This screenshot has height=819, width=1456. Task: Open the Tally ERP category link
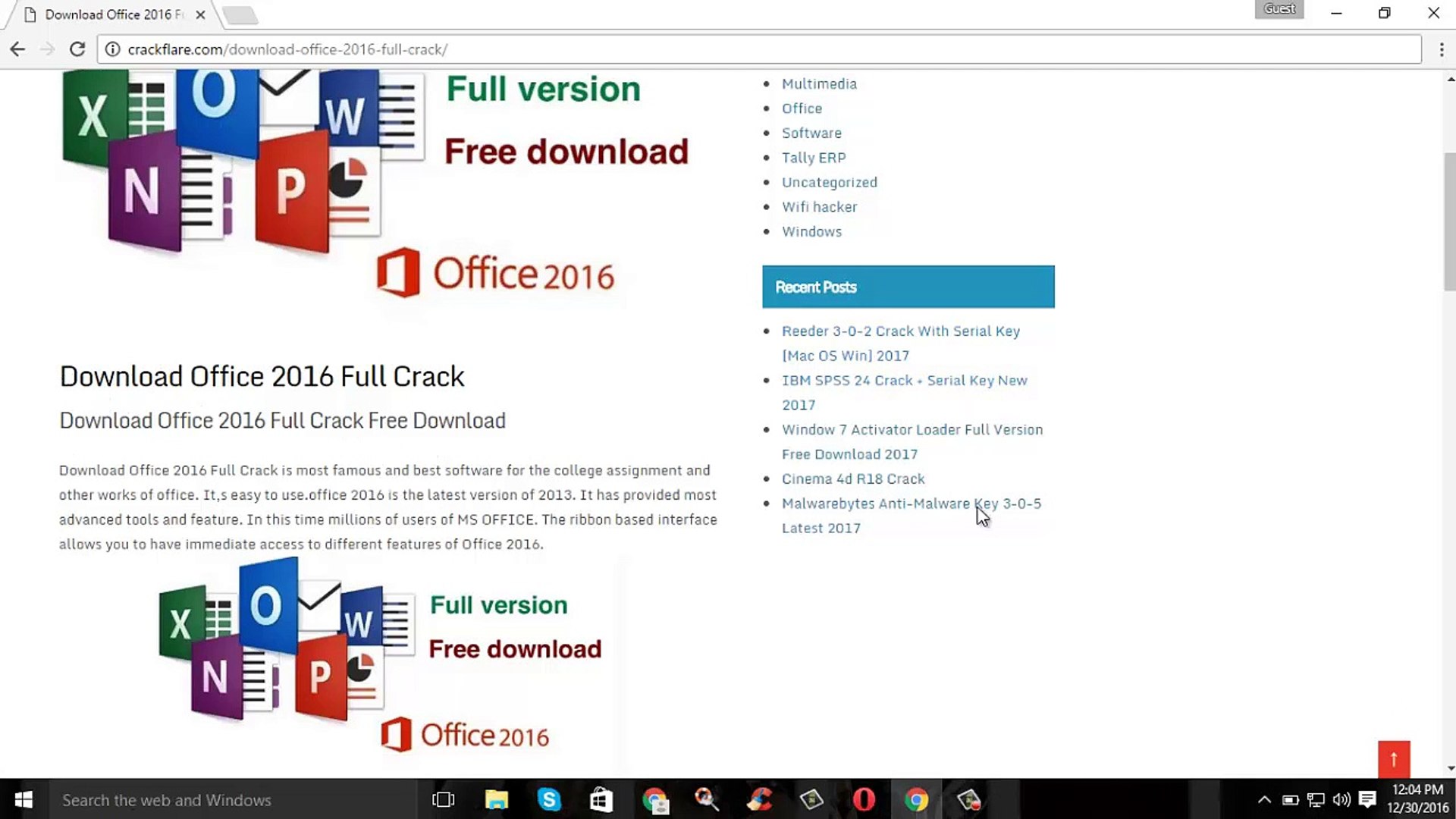click(x=814, y=158)
